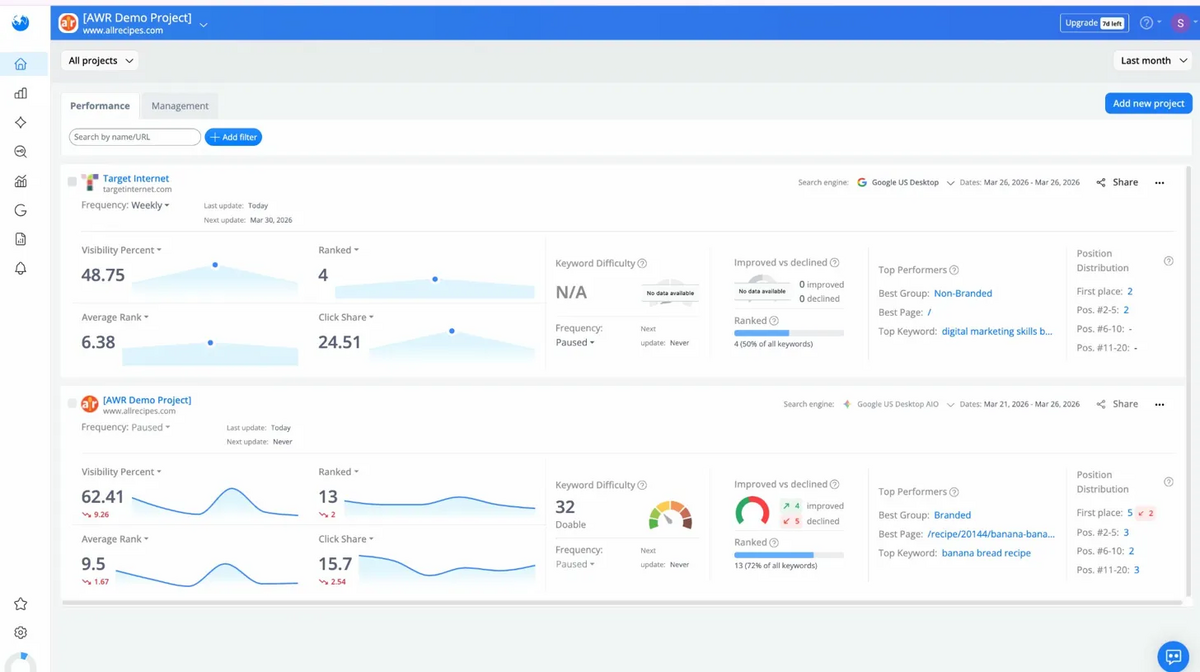
Task: Open the chat support bubble
Action: [1171, 656]
